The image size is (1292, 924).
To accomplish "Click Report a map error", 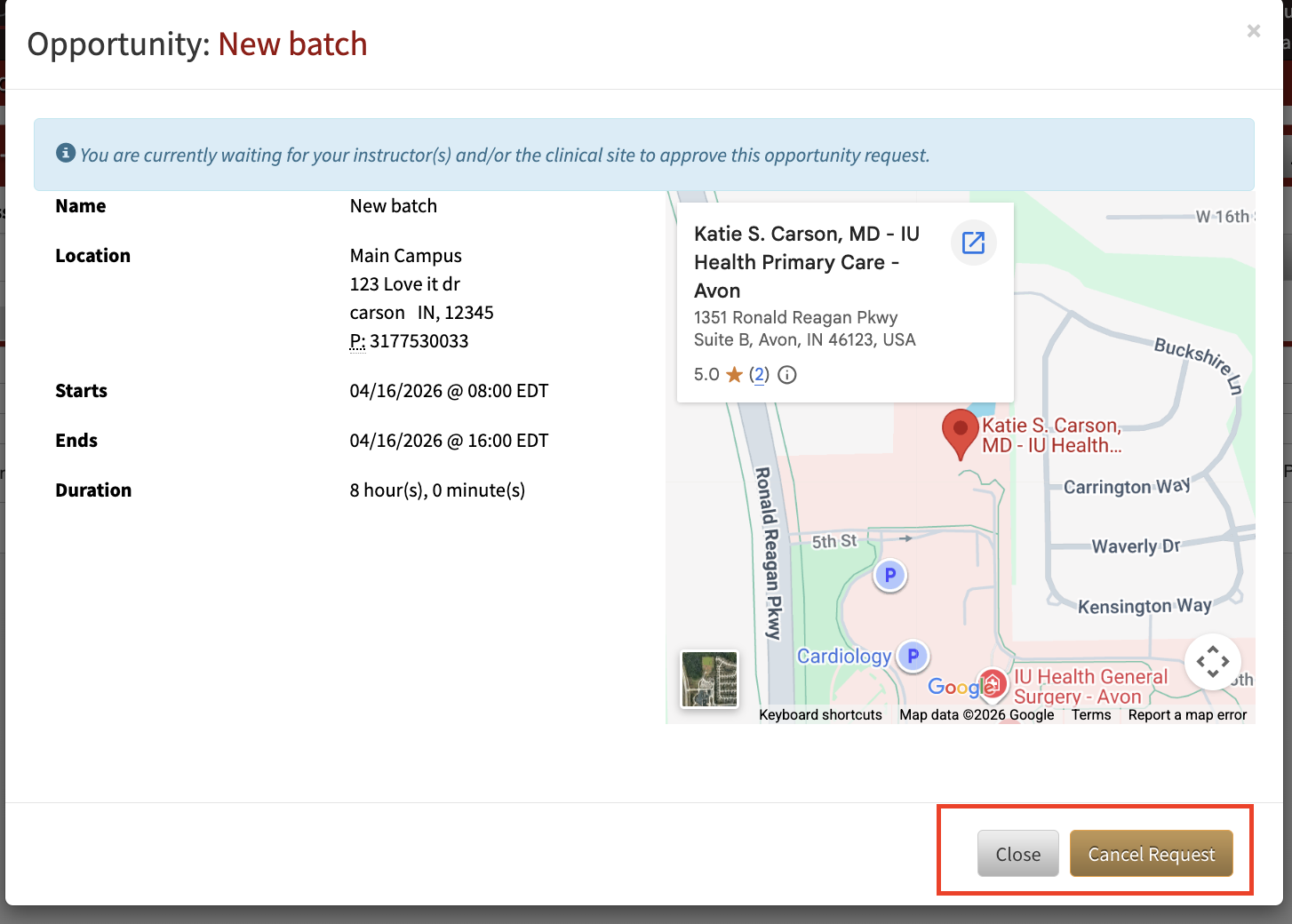I will 1187,715.
